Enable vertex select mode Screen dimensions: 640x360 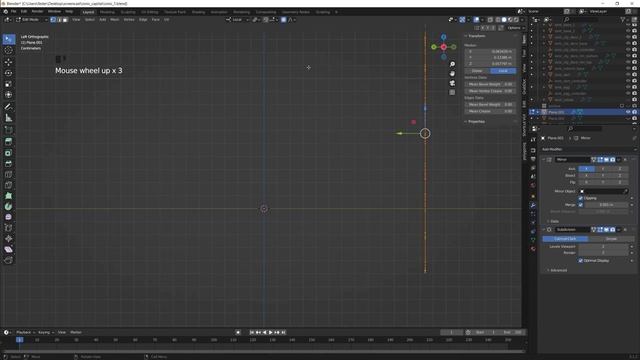tap(53, 20)
